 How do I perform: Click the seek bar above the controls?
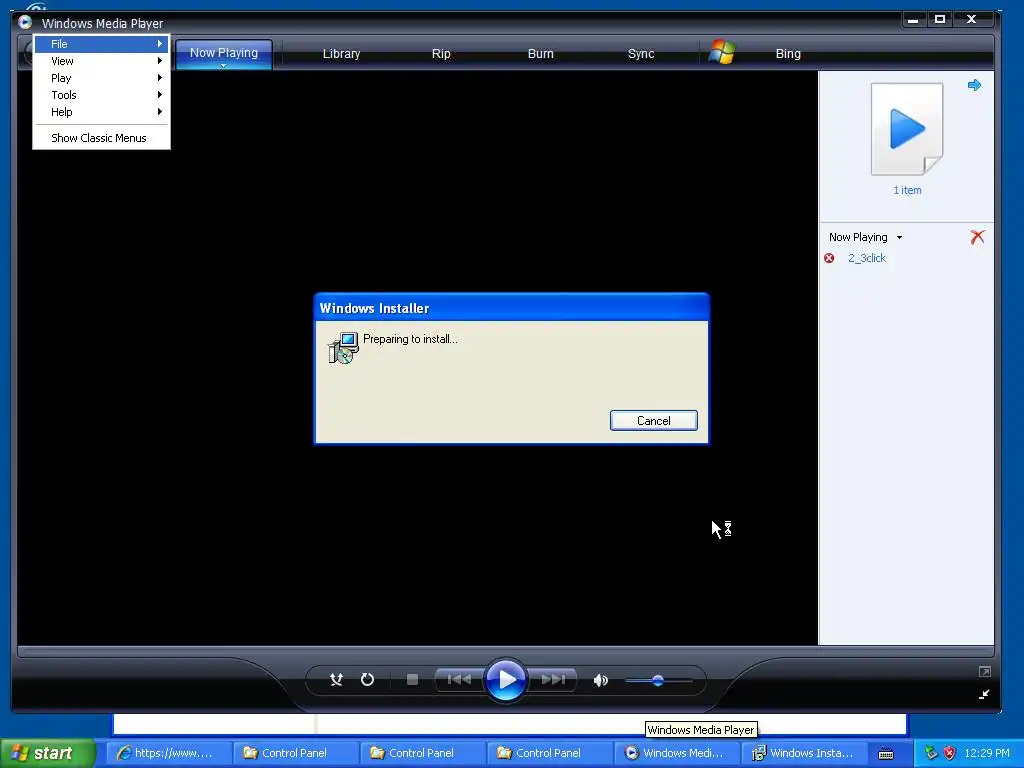point(505,651)
